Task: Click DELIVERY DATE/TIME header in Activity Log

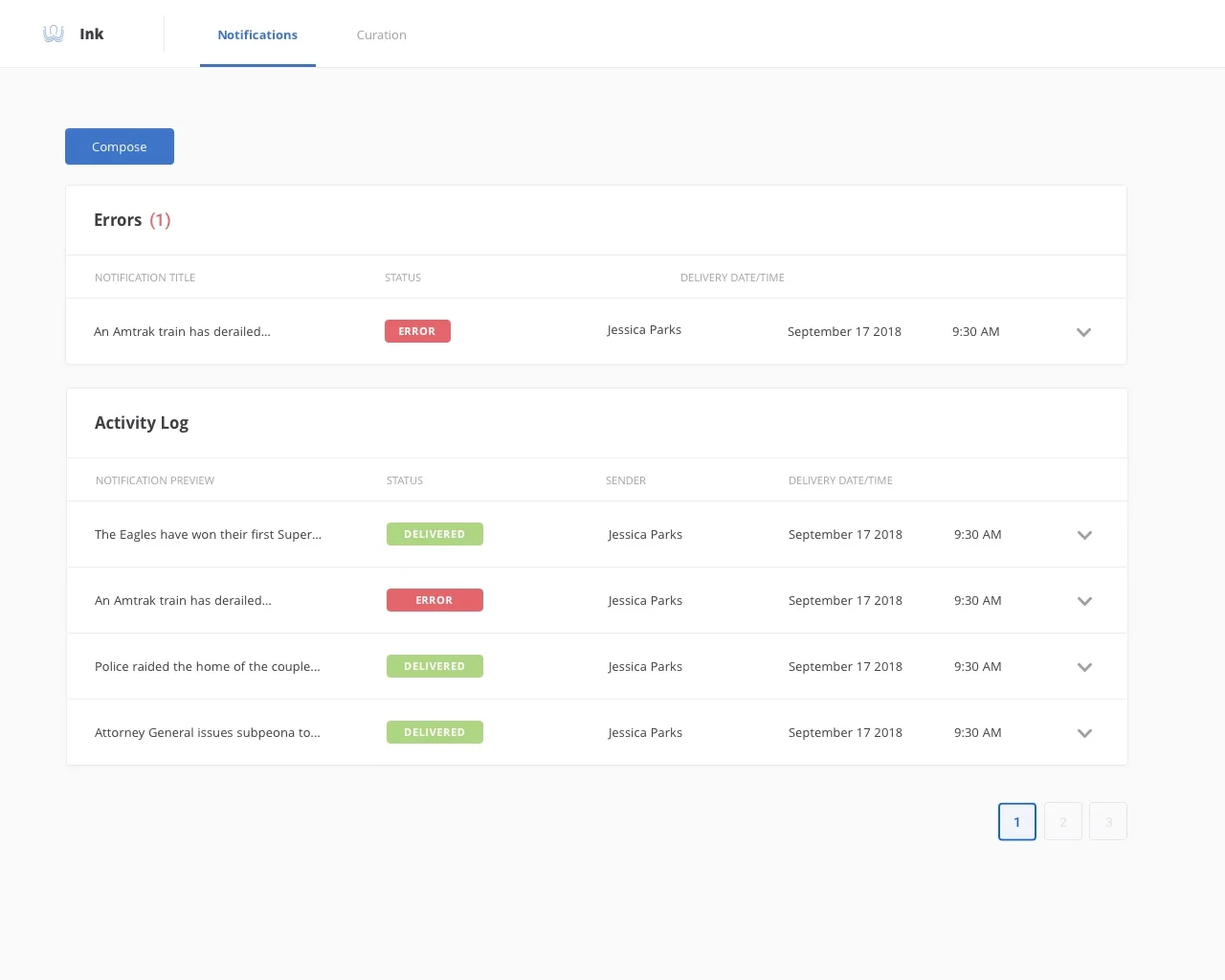Action: 840,480
